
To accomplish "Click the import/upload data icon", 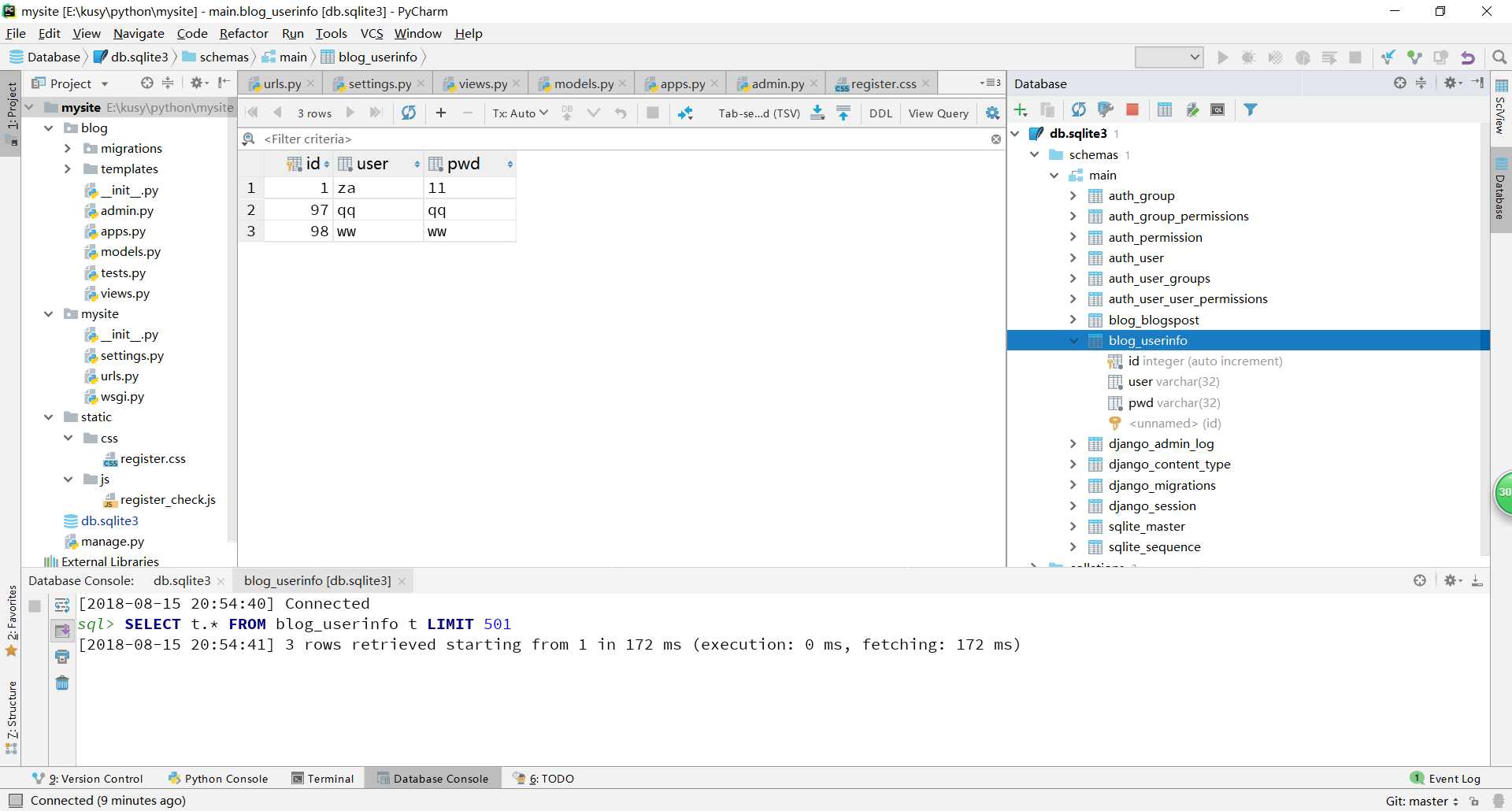I will click(x=843, y=113).
